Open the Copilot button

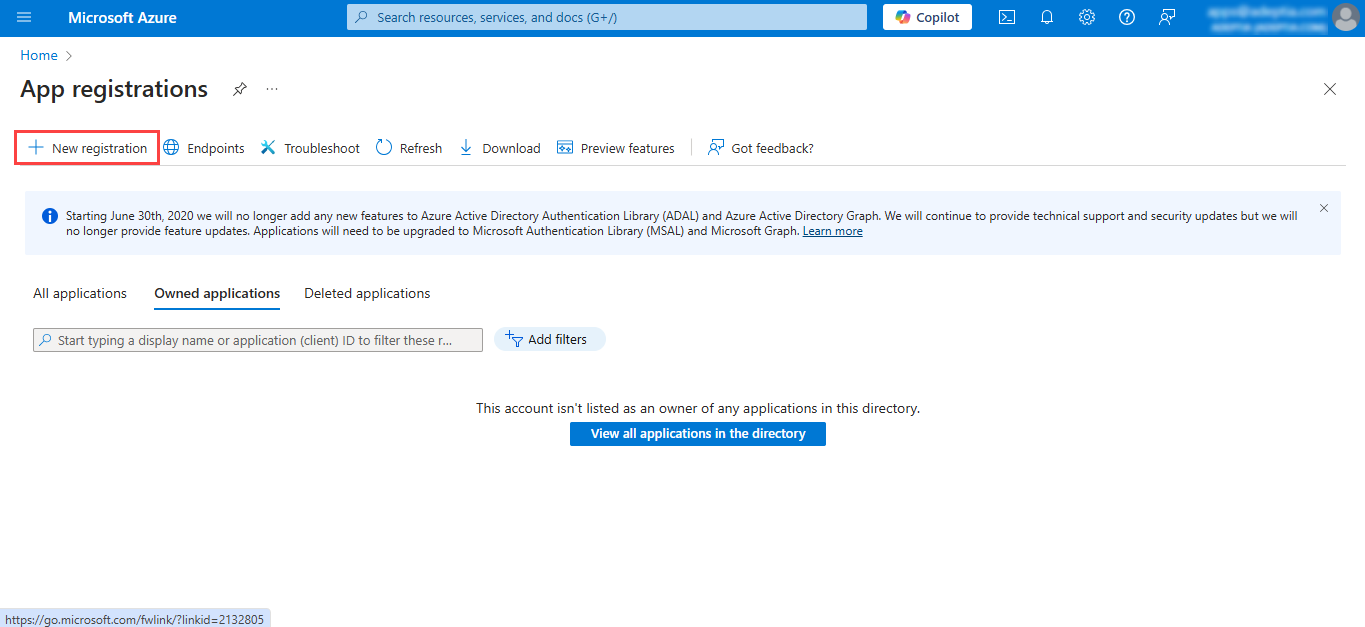coord(927,17)
